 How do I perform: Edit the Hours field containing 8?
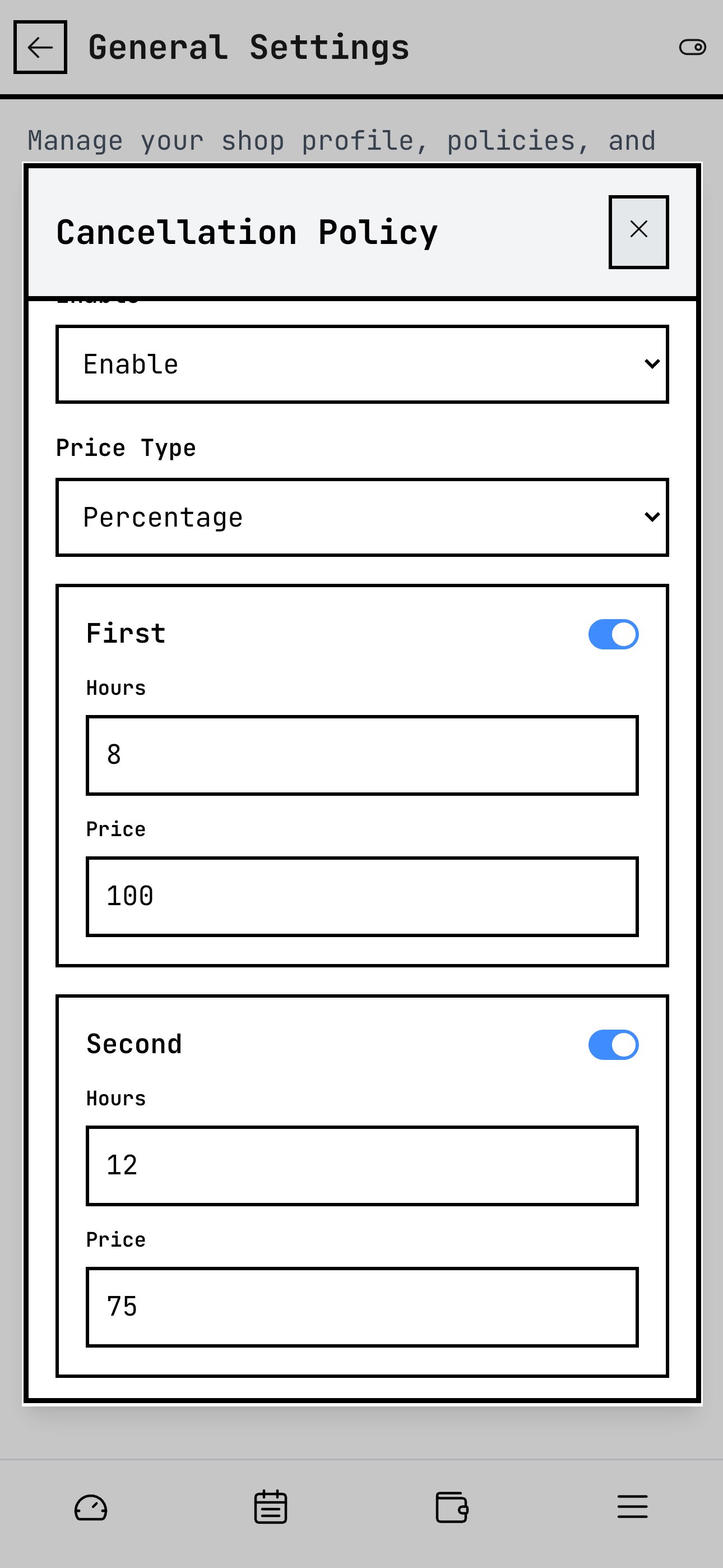point(361,755)
